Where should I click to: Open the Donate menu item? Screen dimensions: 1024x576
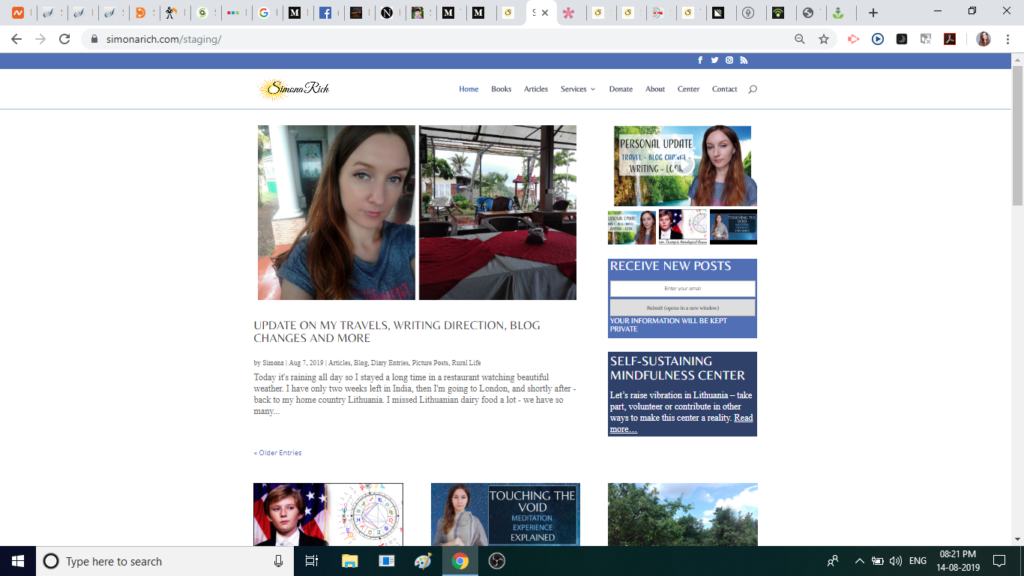pyautogui.click(x=620, y=89)
